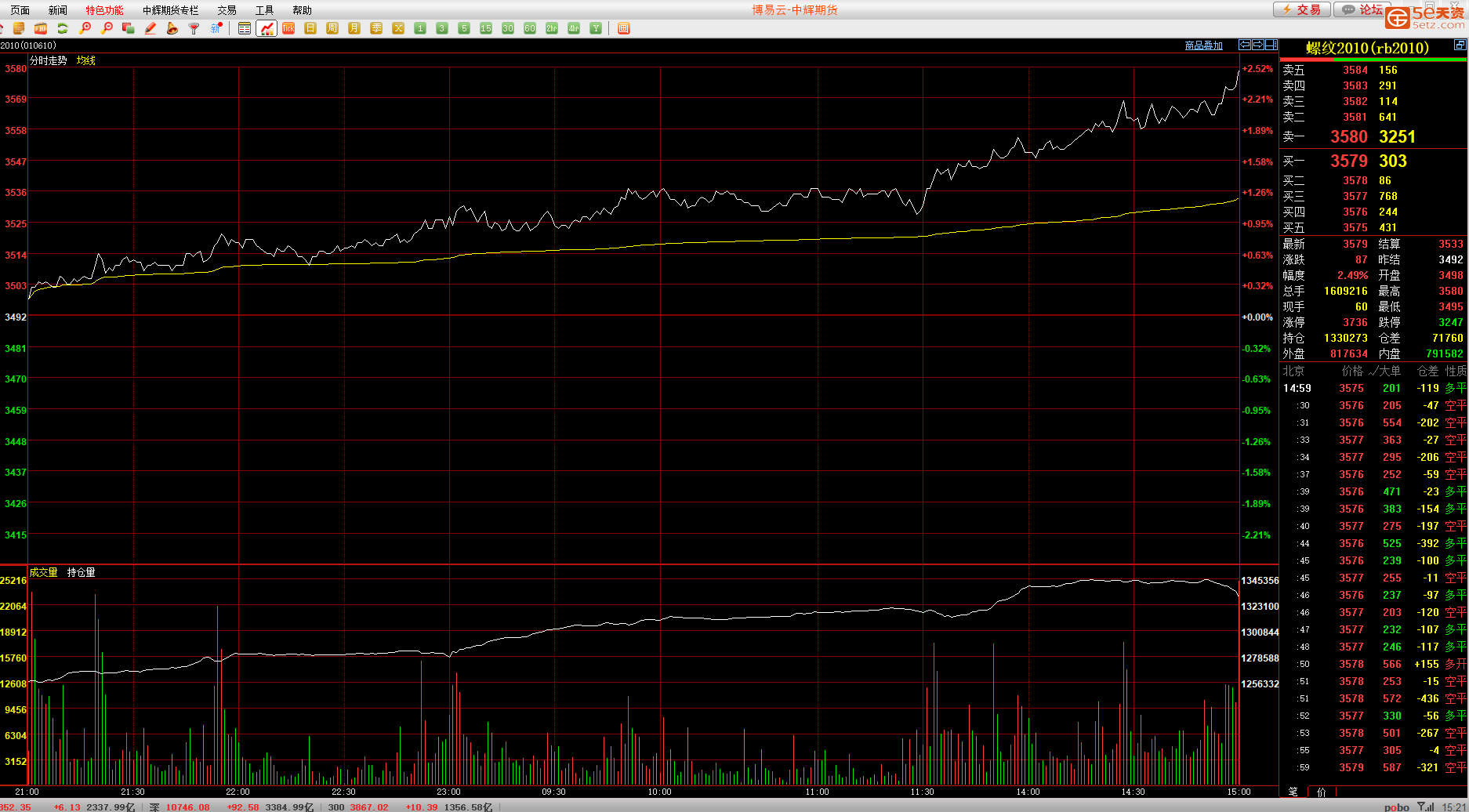Viewport: 1469px width, 812px height.
Task: Open the 工具 menu
Action: coord(265,10)
